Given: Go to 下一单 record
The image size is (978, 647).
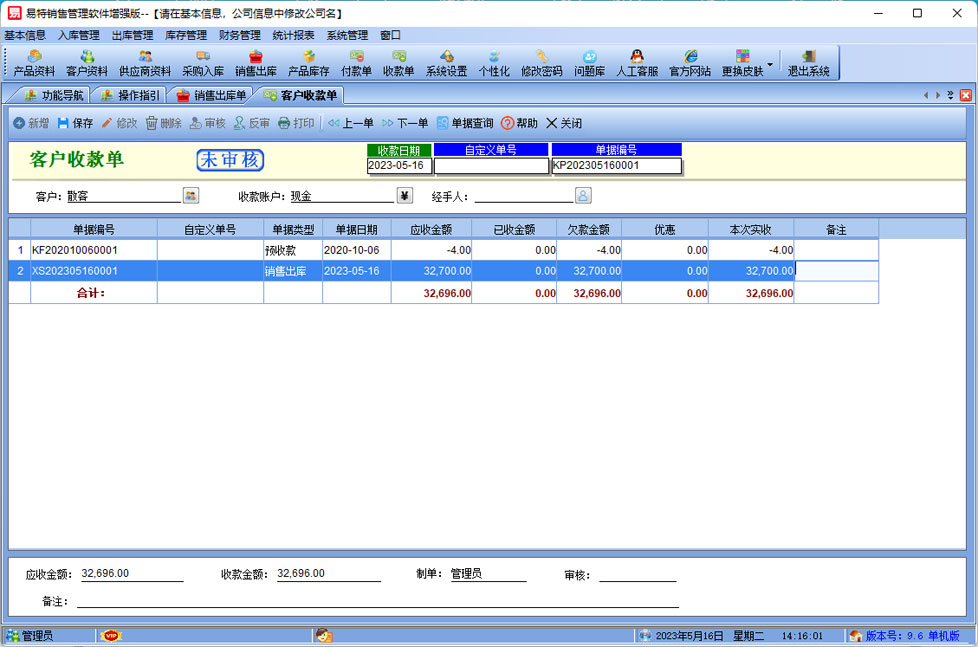Looking at the screenshot, I should (404, 123).
